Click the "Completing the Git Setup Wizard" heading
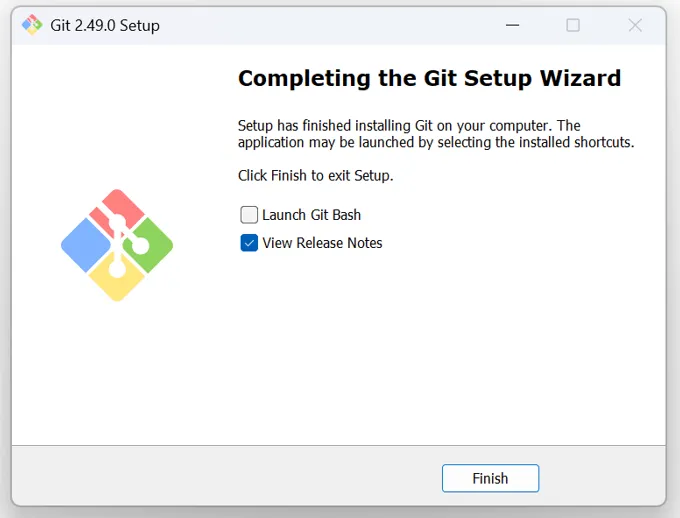 tap(429, 78)
